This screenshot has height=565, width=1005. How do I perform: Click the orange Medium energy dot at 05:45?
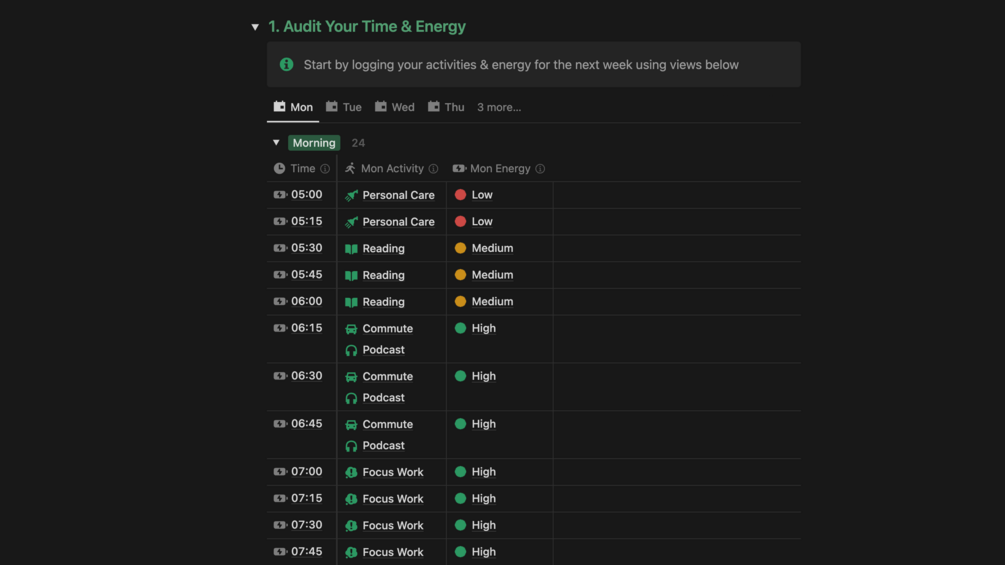460,275
